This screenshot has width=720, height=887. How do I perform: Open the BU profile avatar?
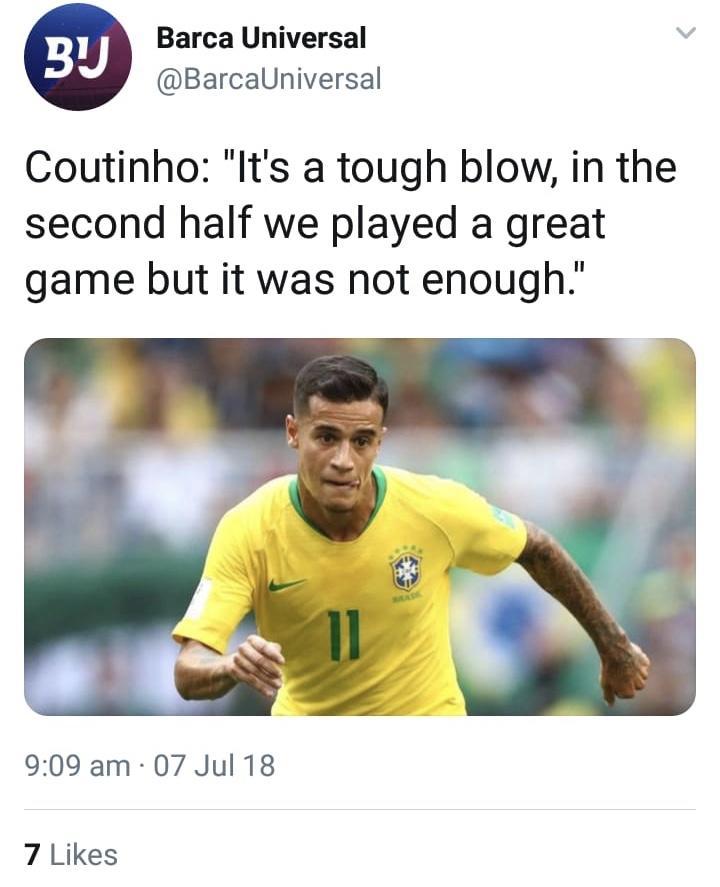point(78,56)
